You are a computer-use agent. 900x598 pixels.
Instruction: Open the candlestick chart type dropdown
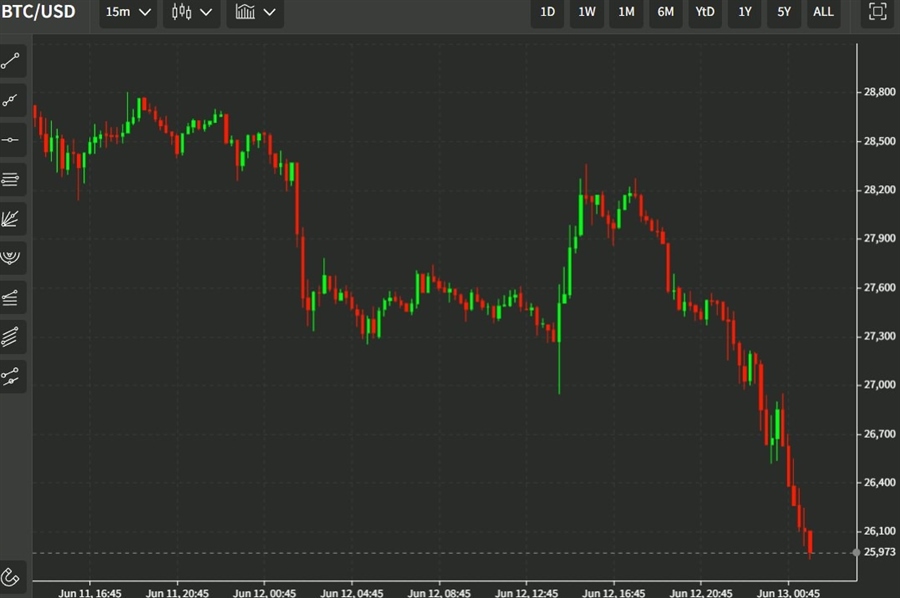click(192, 12)
